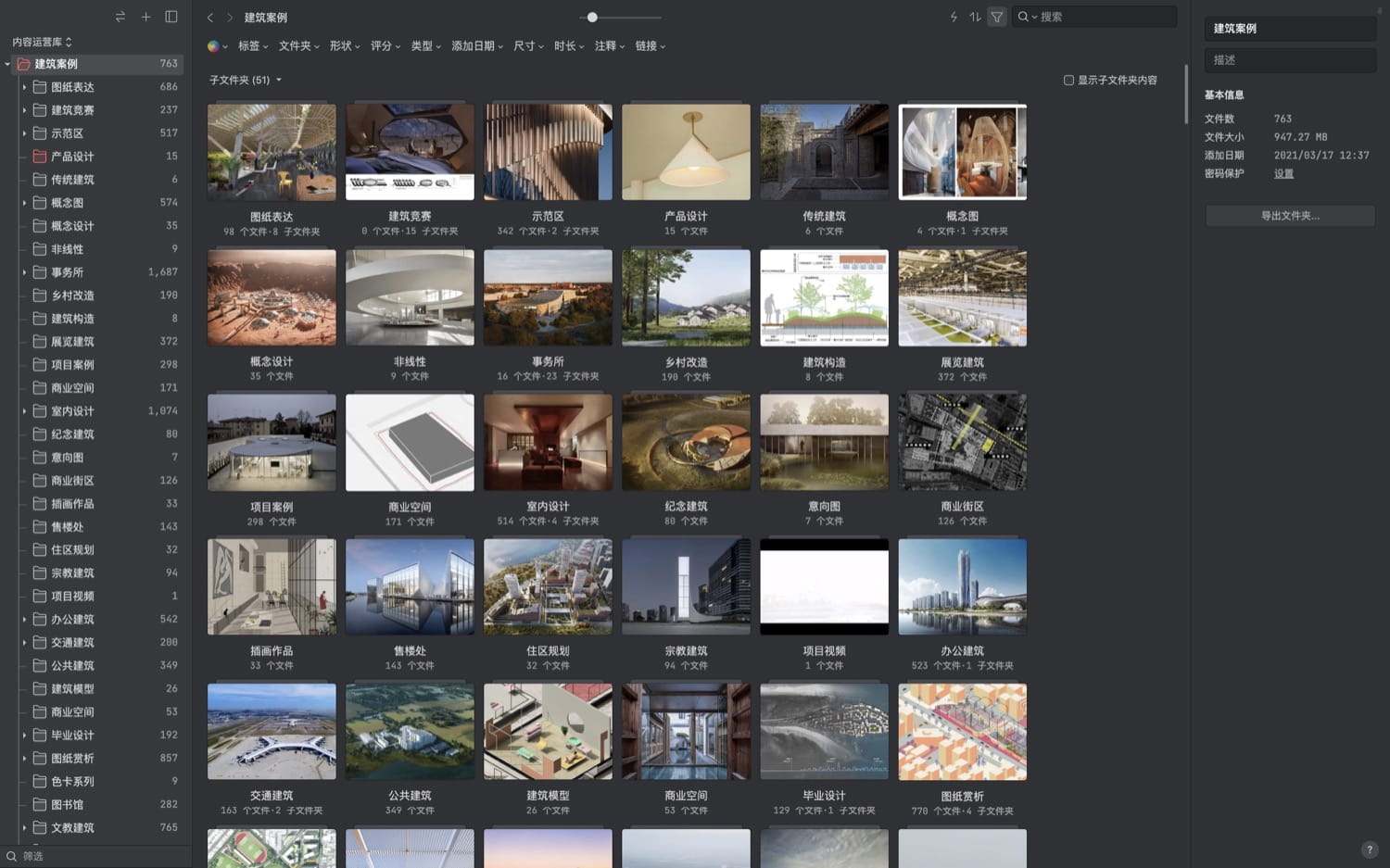Open the help question mark icon
The width and height of the screenshot is (1390, 868).
[x=1369, y=849]
